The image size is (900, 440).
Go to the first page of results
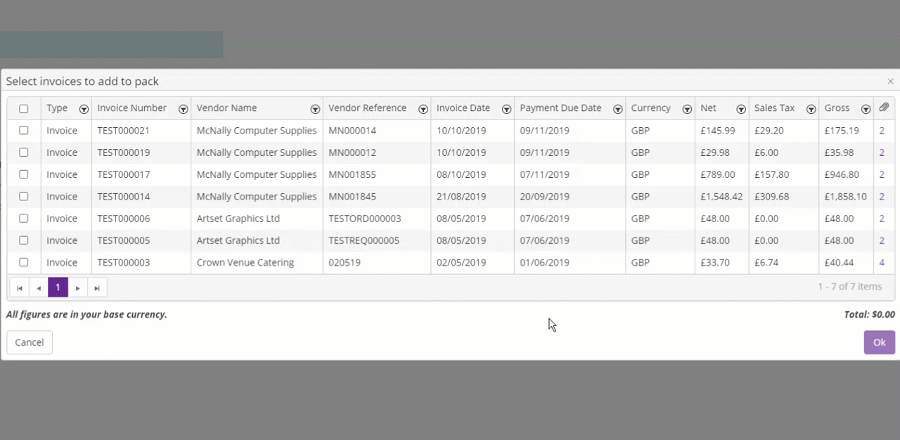pos(20,287)
